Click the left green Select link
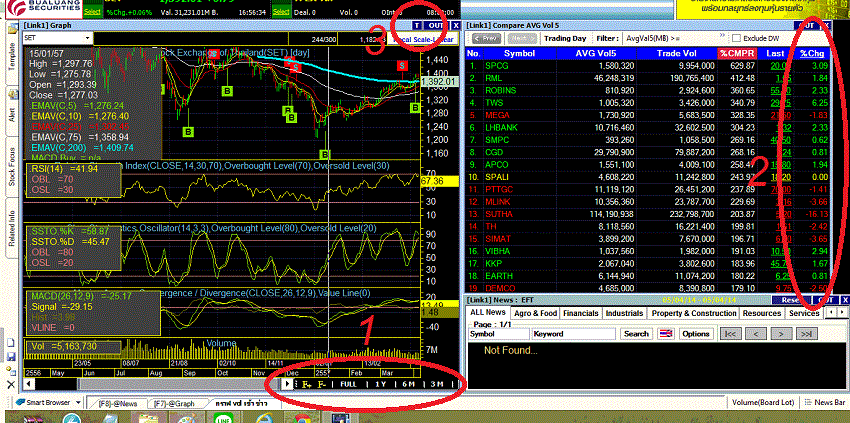Screen dimensions: 850x423 tap(93, 11)
